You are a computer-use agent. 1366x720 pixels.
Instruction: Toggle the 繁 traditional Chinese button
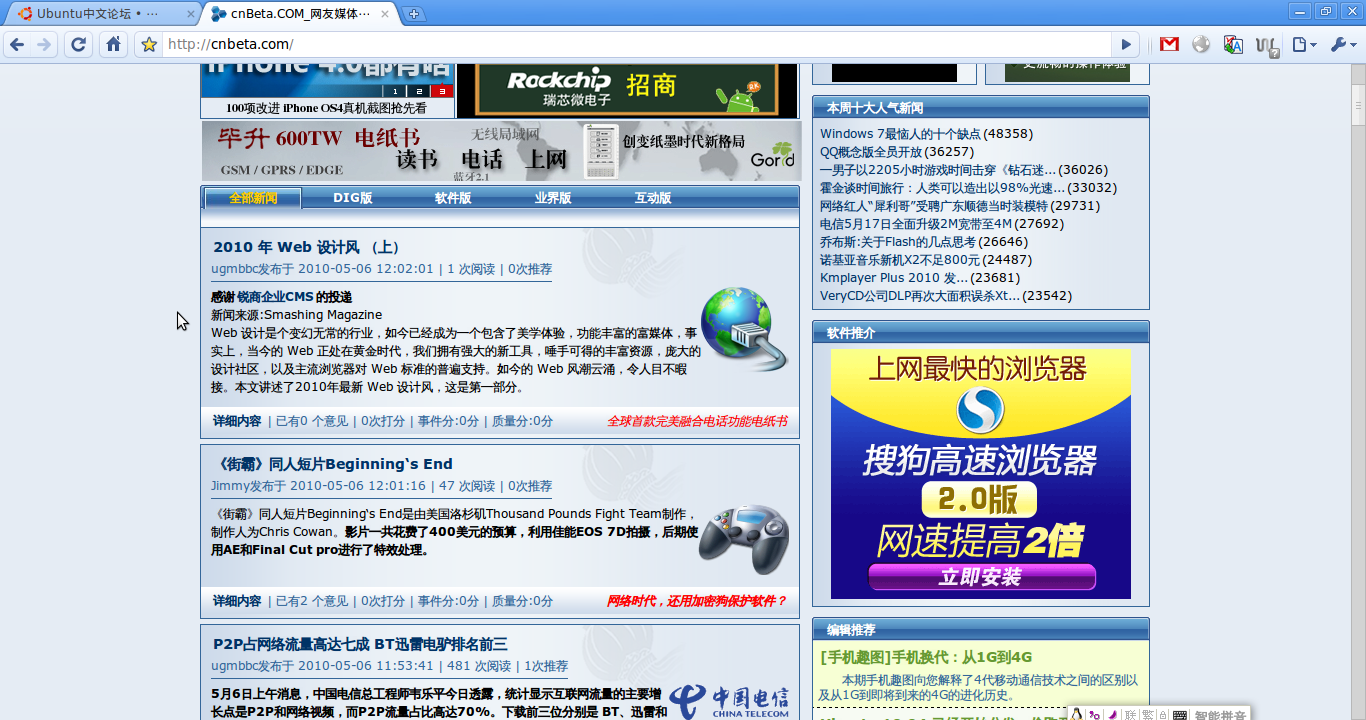point(1148,714)
